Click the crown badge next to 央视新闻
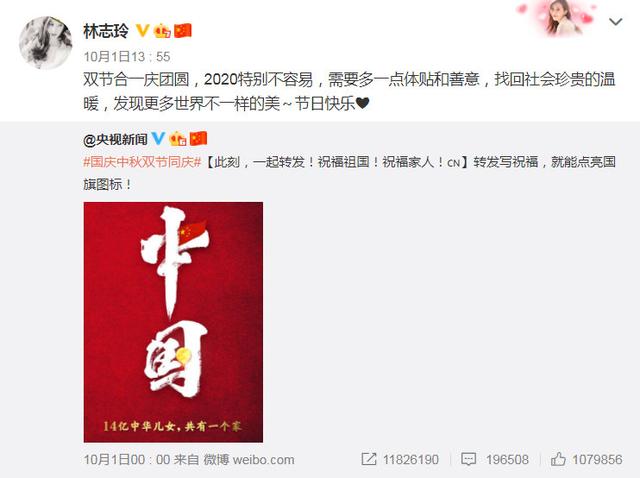The image size is (640, 478). click(178, 139)
